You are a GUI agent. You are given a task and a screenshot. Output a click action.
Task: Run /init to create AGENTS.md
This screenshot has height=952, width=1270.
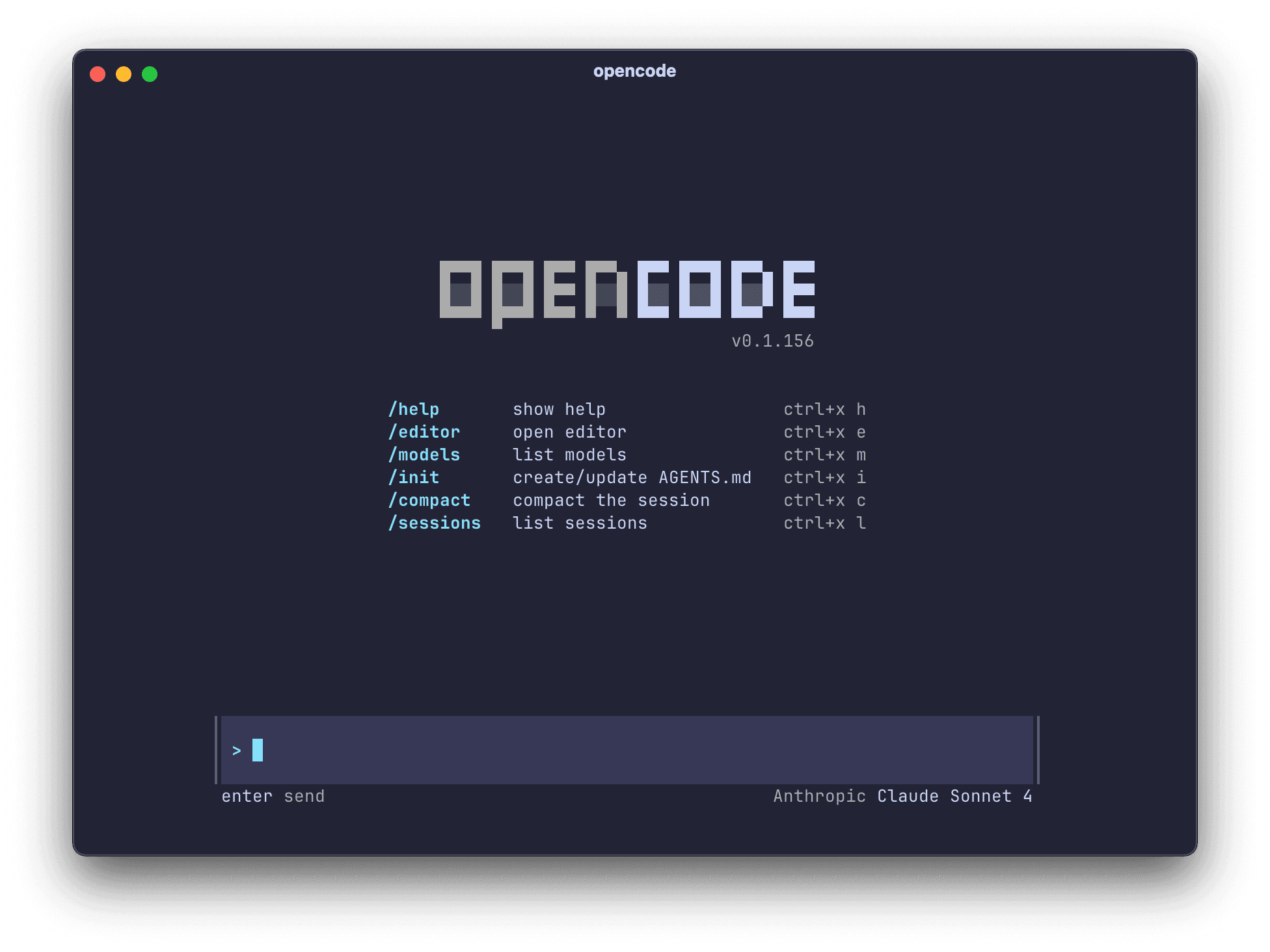click(x=414, y=477)
